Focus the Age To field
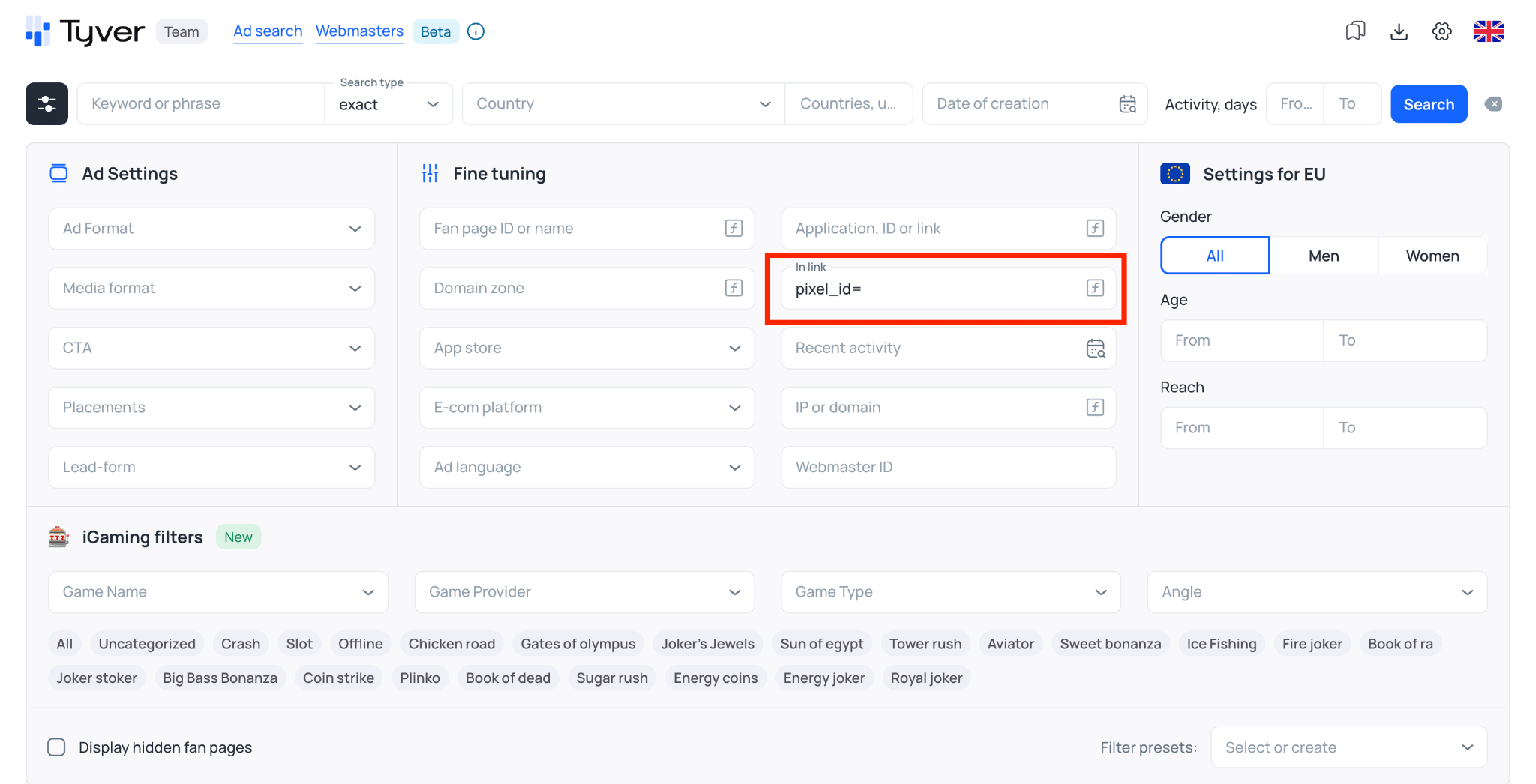Viewport: 1536px width, 784px height. [x=1405, y=340]
